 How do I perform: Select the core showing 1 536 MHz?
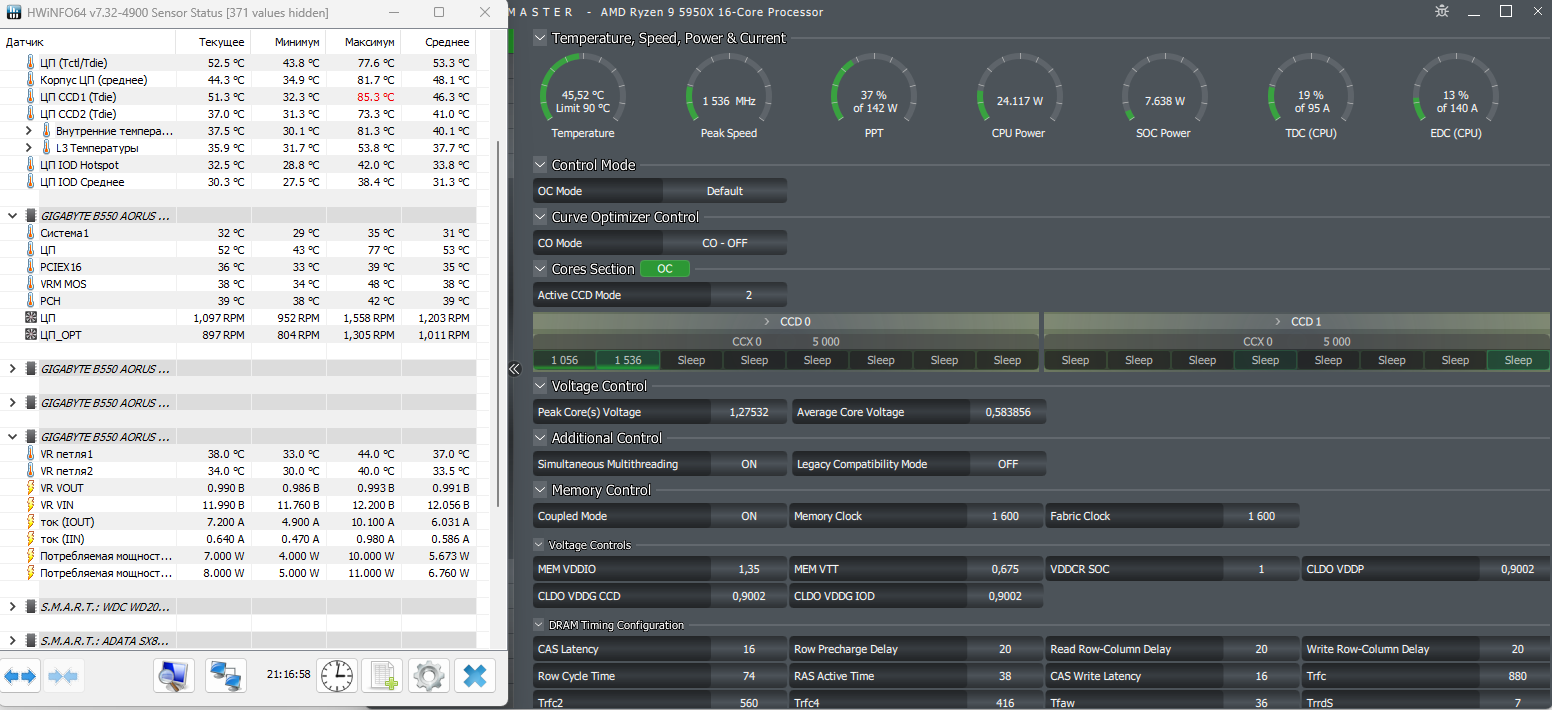pyautogui.click(x=628, y=360)
